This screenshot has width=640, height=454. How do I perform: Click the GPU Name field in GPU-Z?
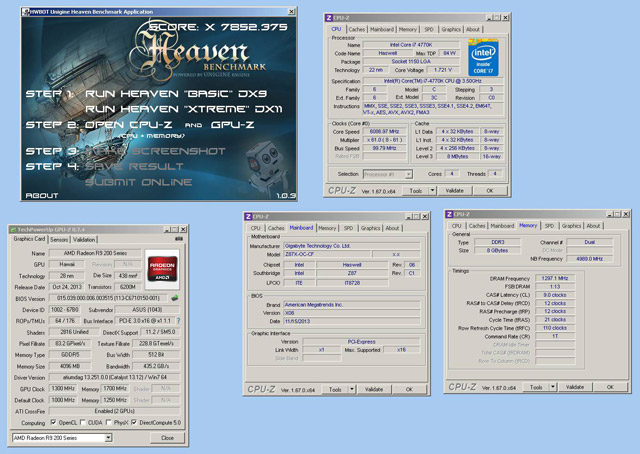(95, 253)
